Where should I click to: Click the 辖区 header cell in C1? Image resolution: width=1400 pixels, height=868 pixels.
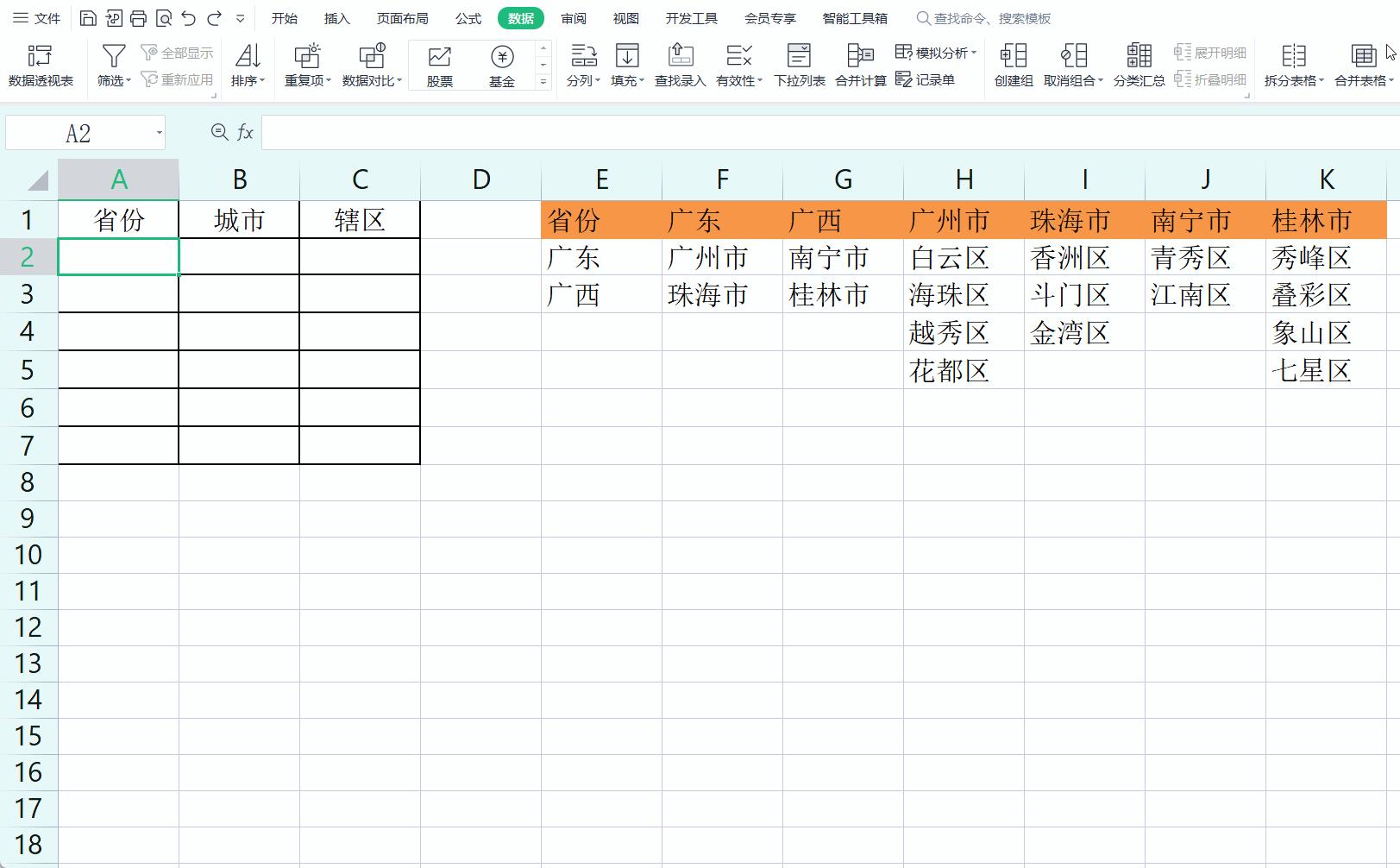[360, 220]
